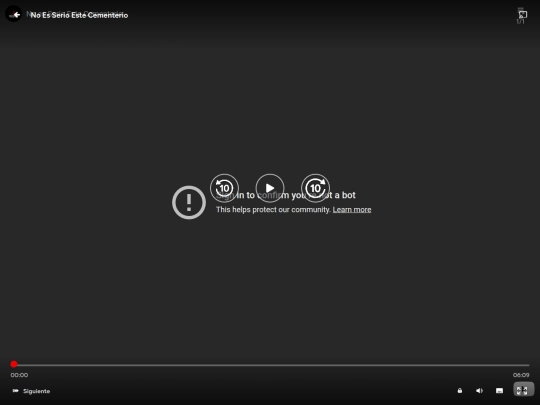The image size is (540, 405).
Task: Click the elapsed time 00:00
Action: (x=19, y=375)
